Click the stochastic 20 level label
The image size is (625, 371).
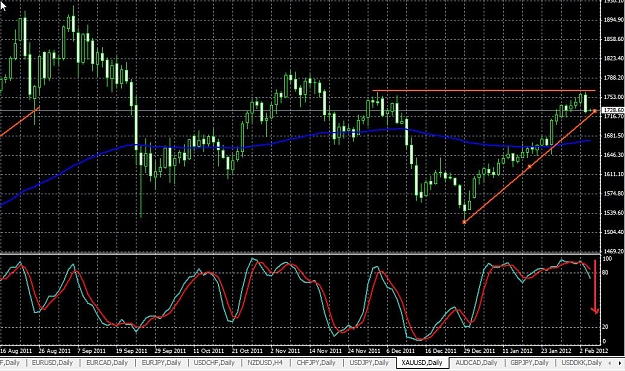[605, 327]
